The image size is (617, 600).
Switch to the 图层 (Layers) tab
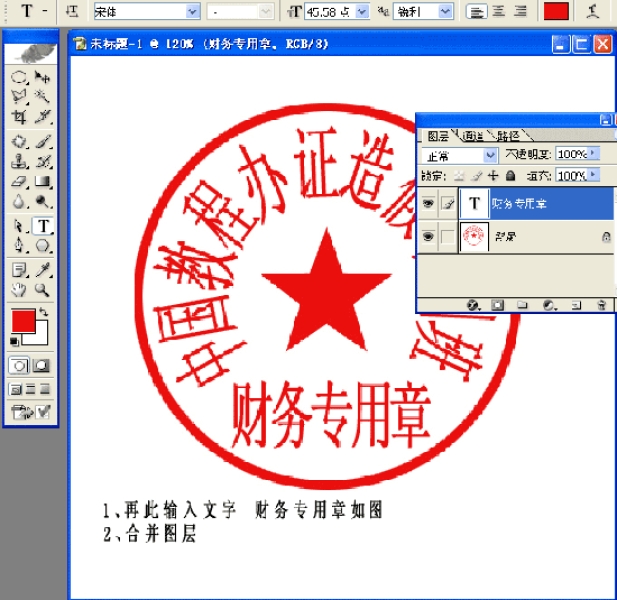(438, 136)
